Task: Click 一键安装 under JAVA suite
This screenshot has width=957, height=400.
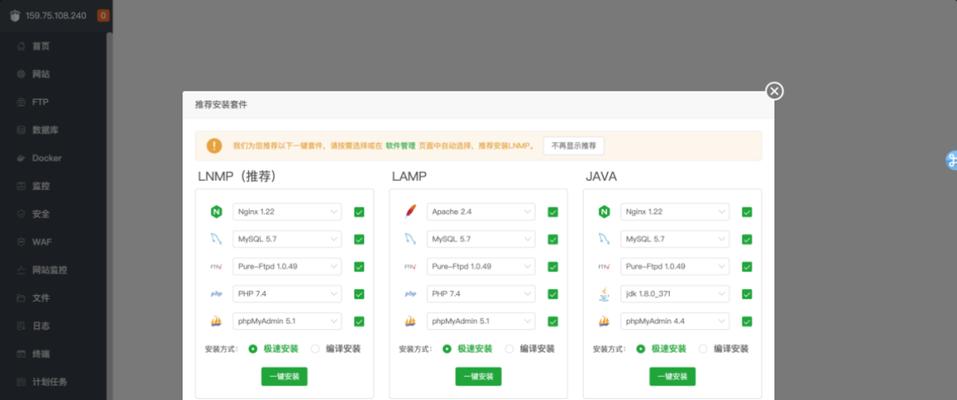Action: pos(673,377)
